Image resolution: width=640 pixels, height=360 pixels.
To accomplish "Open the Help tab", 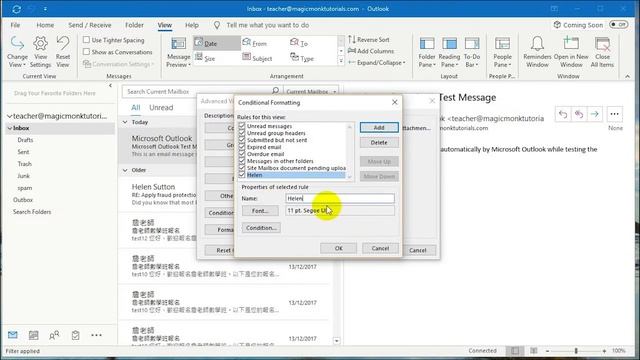I will point(191,25).
